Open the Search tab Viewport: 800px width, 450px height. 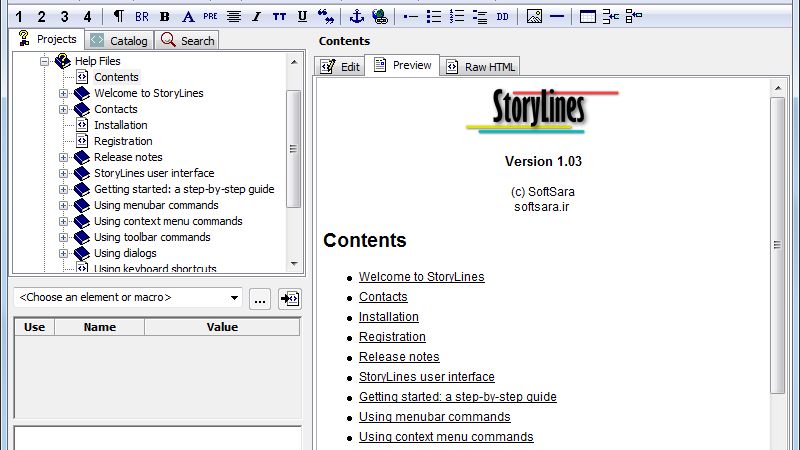(187, 41)
